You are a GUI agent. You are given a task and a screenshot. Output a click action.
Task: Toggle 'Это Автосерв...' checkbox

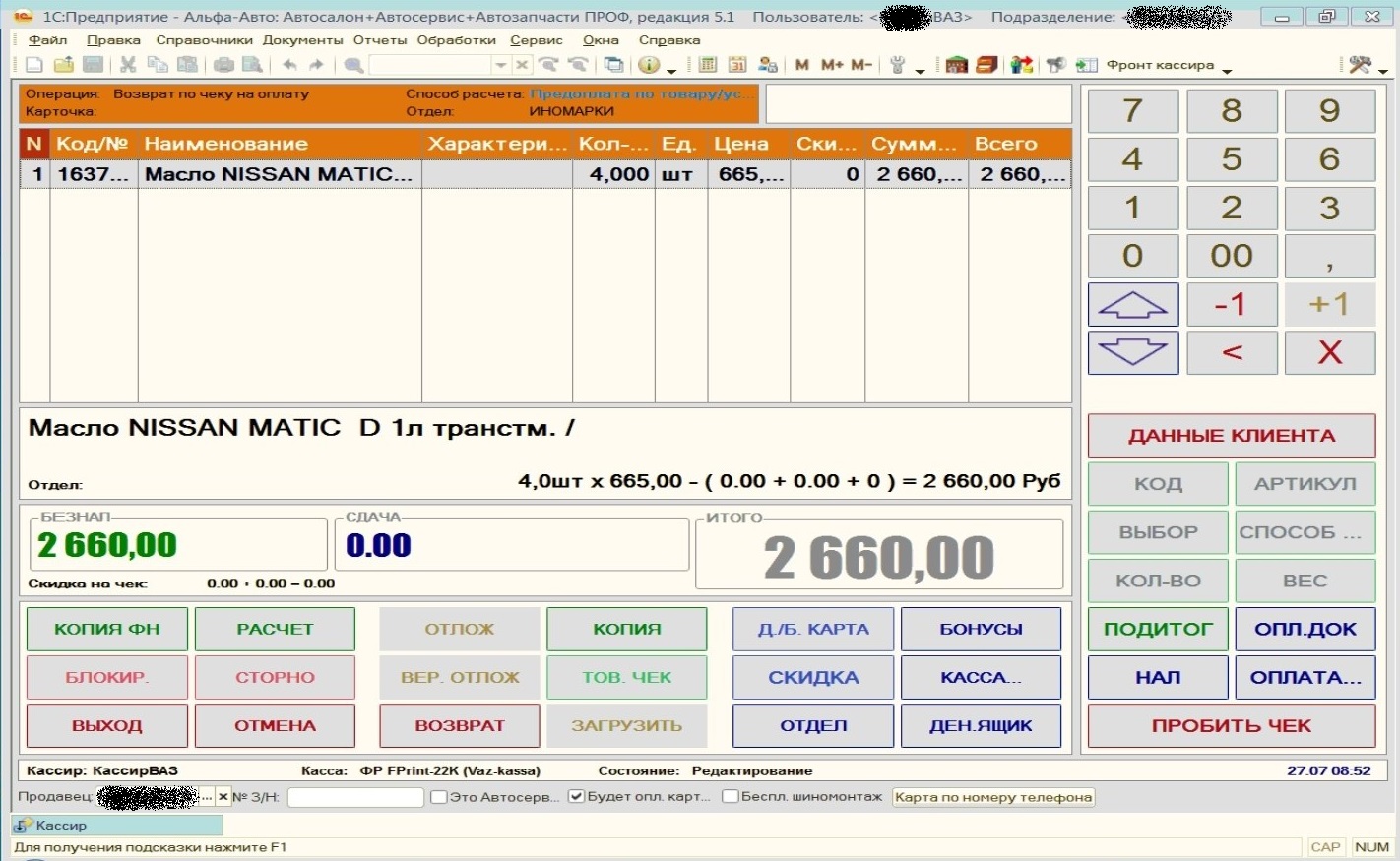click(x=439, y=797)
